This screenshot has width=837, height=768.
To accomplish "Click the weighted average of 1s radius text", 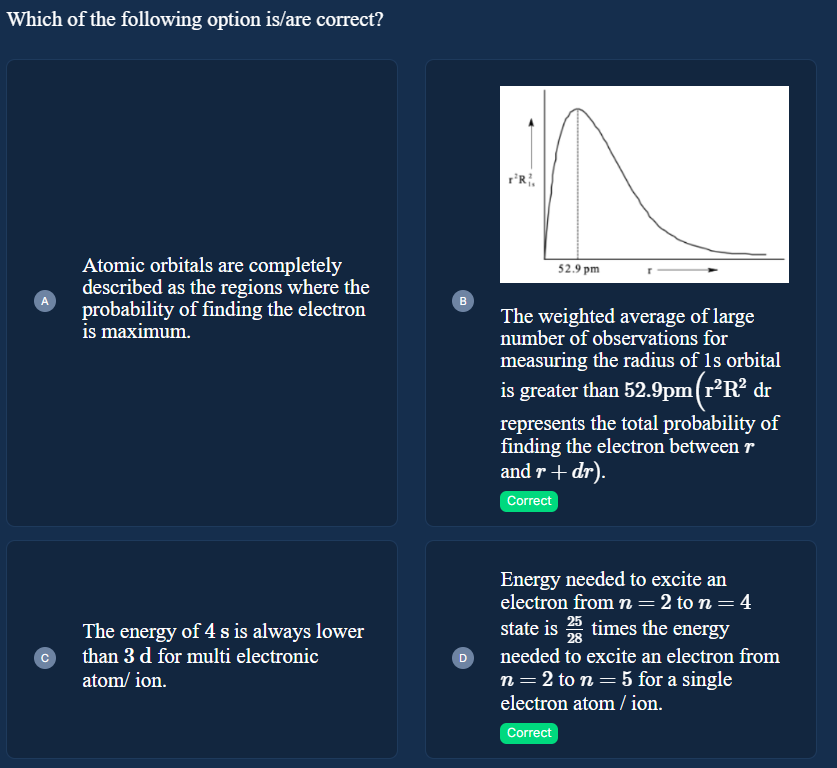I will [641, 393].
